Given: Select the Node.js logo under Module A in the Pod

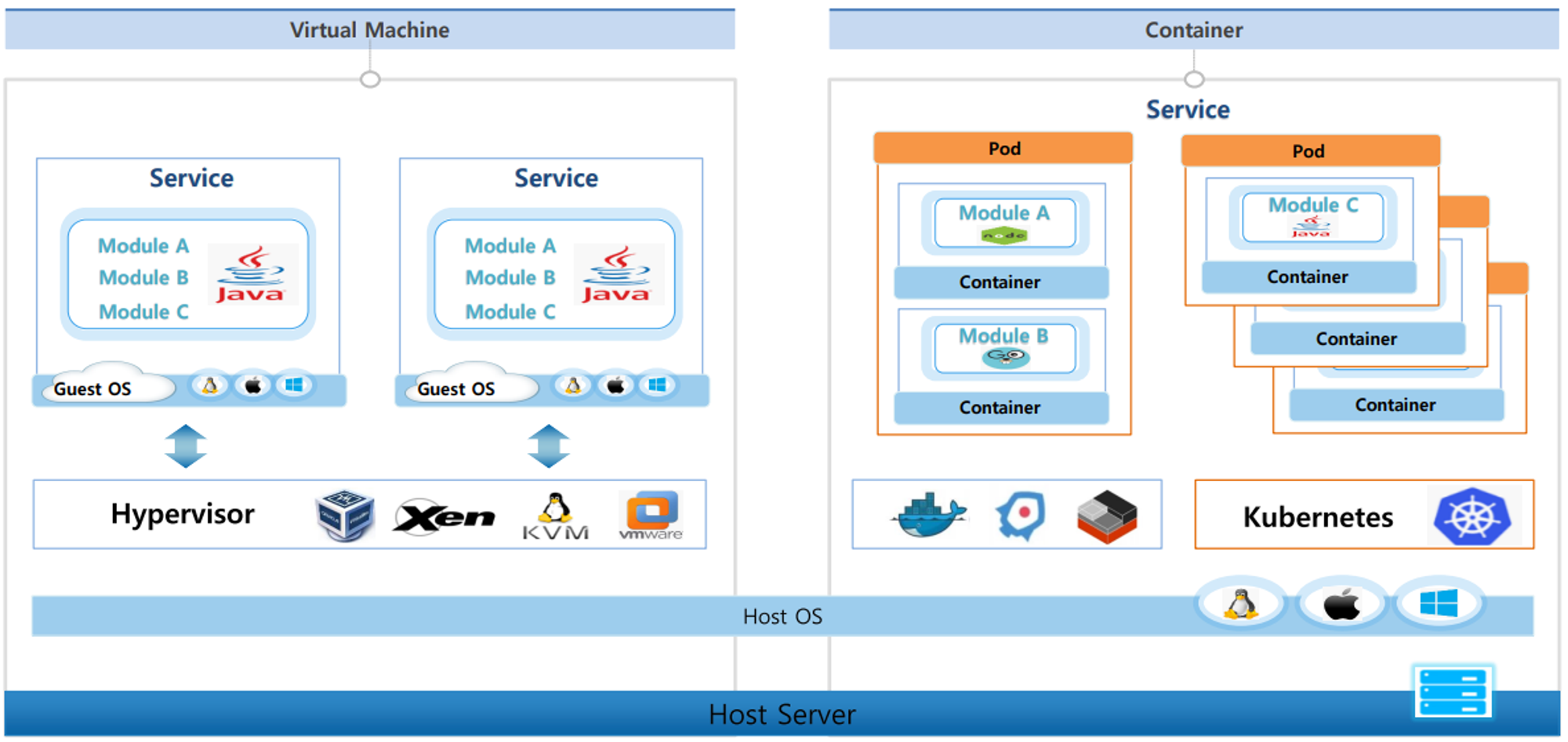Looking at the screenshot, I should point(1004,235).
